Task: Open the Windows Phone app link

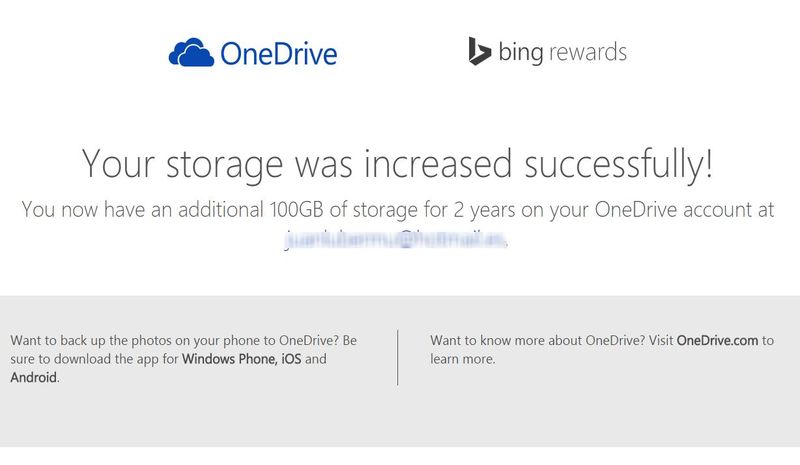Action: (229, 359)
